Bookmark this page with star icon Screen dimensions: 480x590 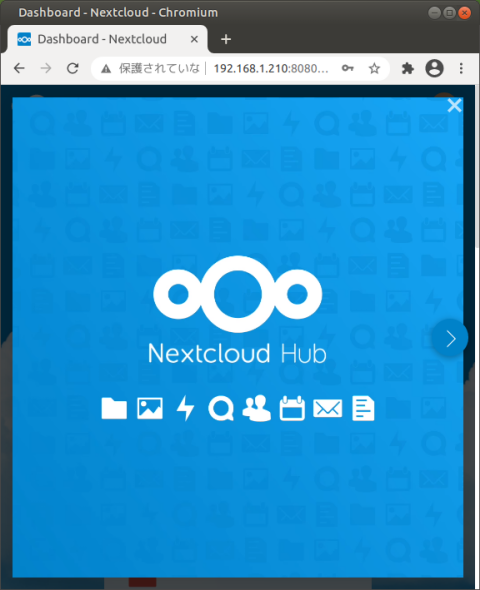pos(374,68)
